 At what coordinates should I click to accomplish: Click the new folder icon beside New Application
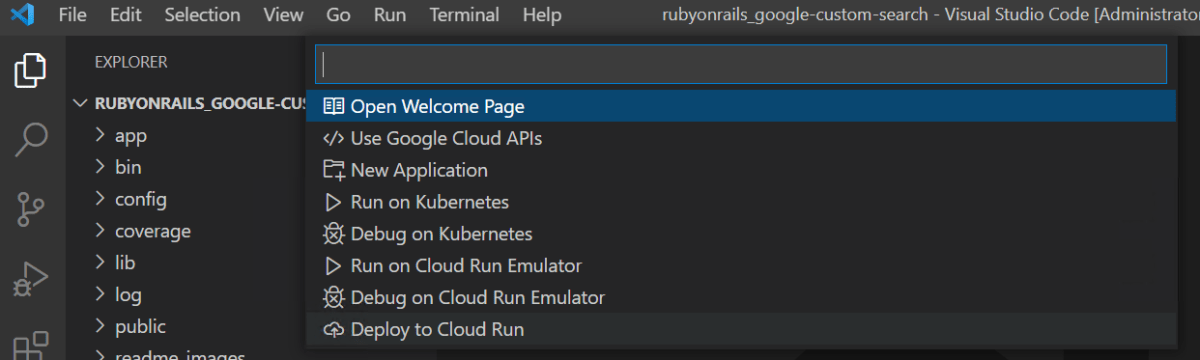coord(334,170)
